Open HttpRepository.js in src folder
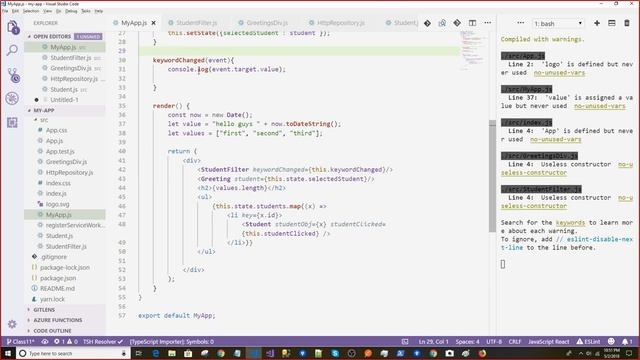The width and height of the screenshot is (640, 360). [69, 173]
